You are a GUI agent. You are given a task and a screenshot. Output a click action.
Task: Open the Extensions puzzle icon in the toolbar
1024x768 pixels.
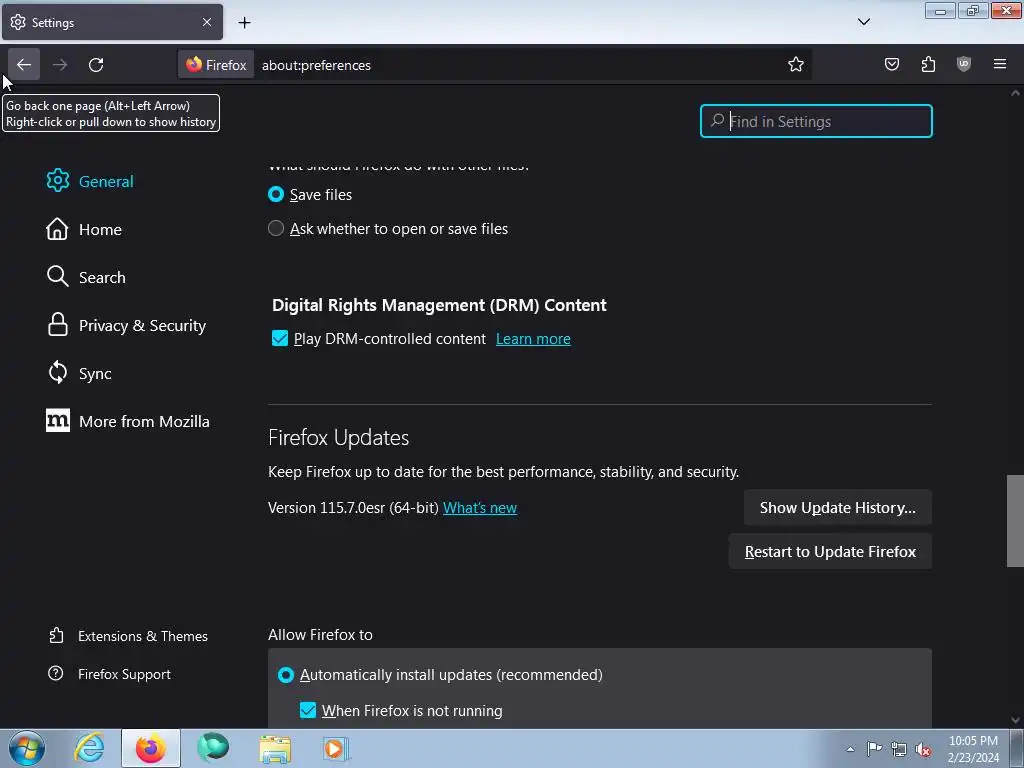[x=928, y=64]
